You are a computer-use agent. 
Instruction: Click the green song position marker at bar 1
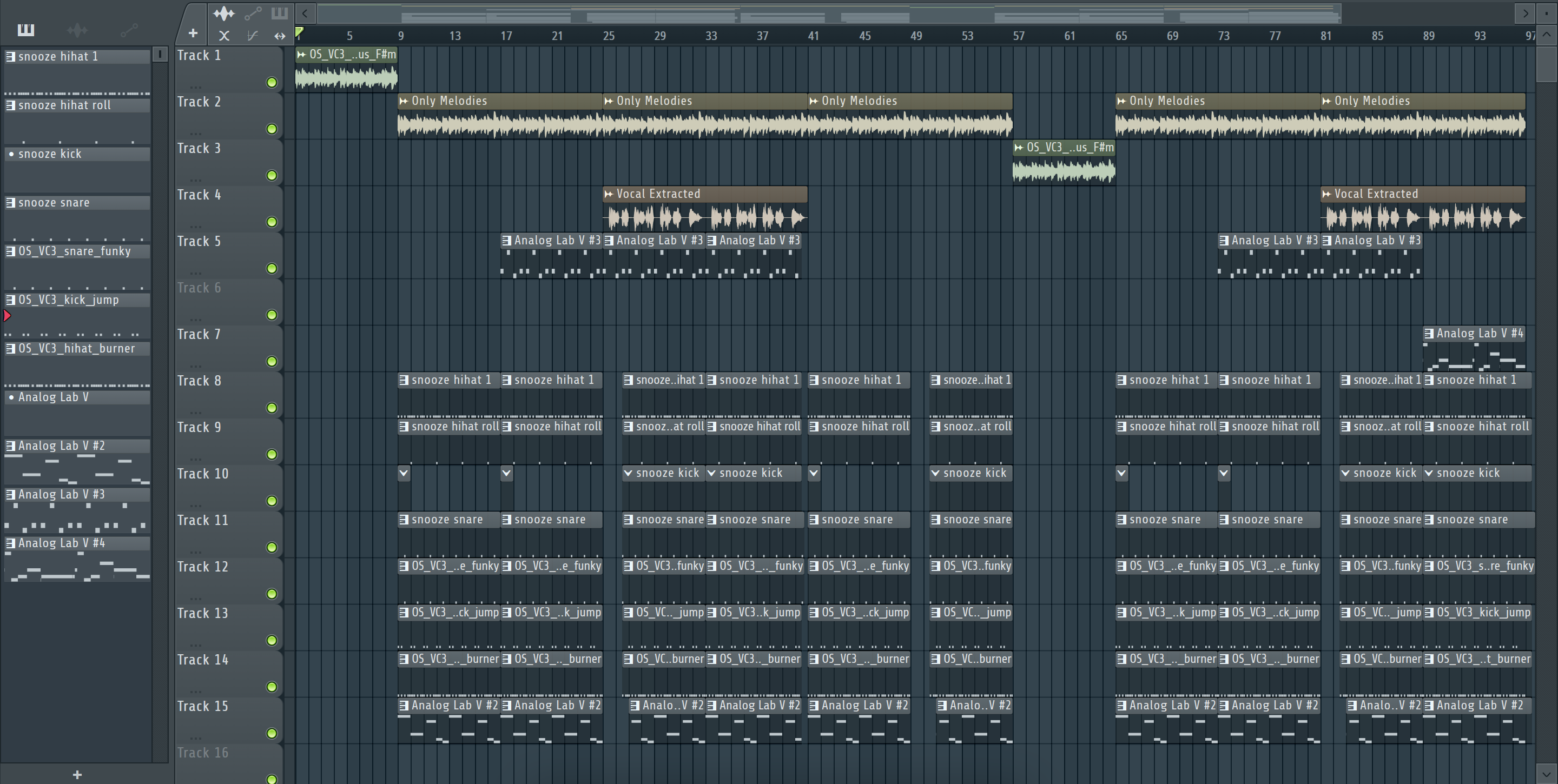tap(299, 33)
